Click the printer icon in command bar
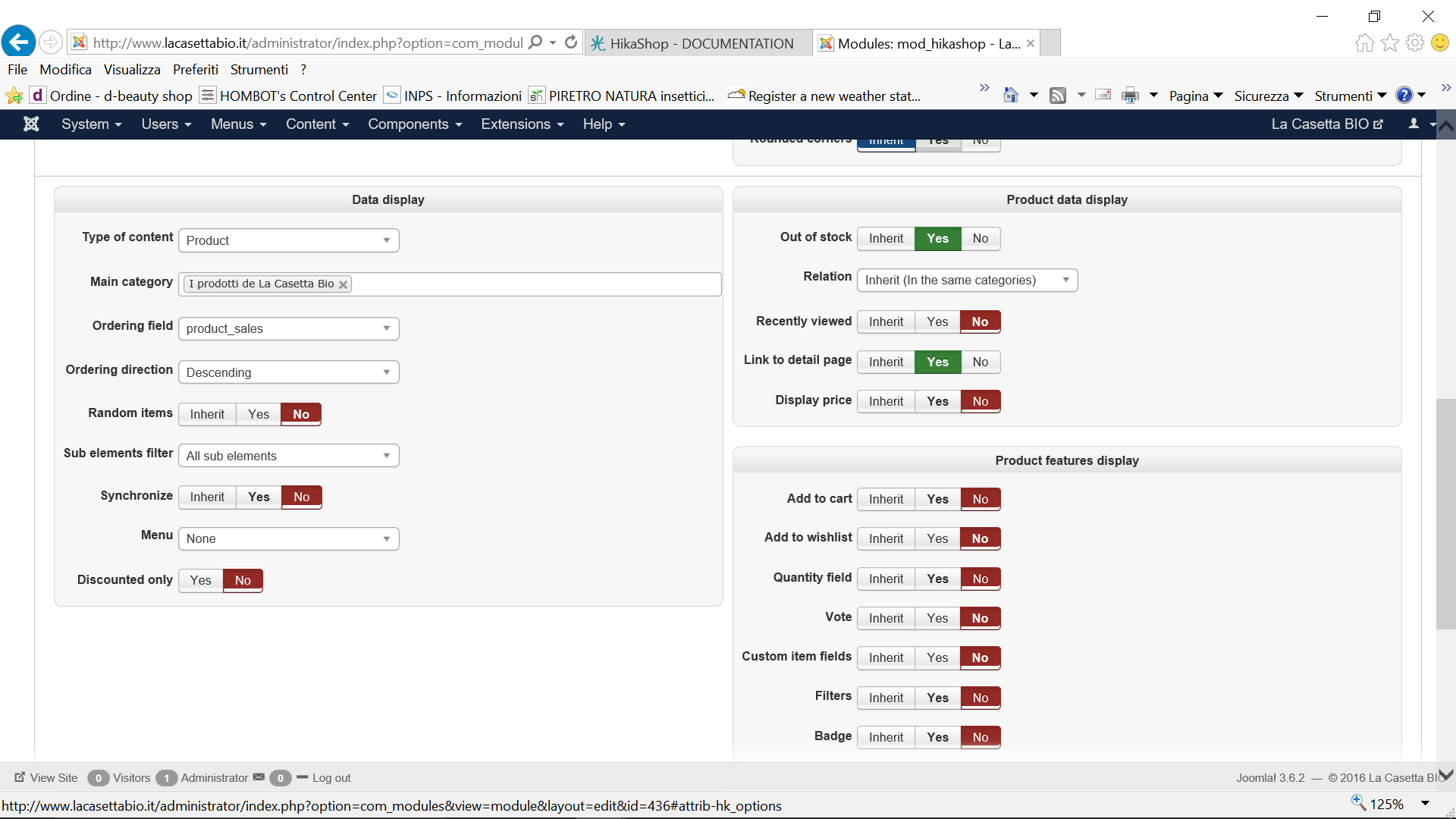 click(1130, 96)
